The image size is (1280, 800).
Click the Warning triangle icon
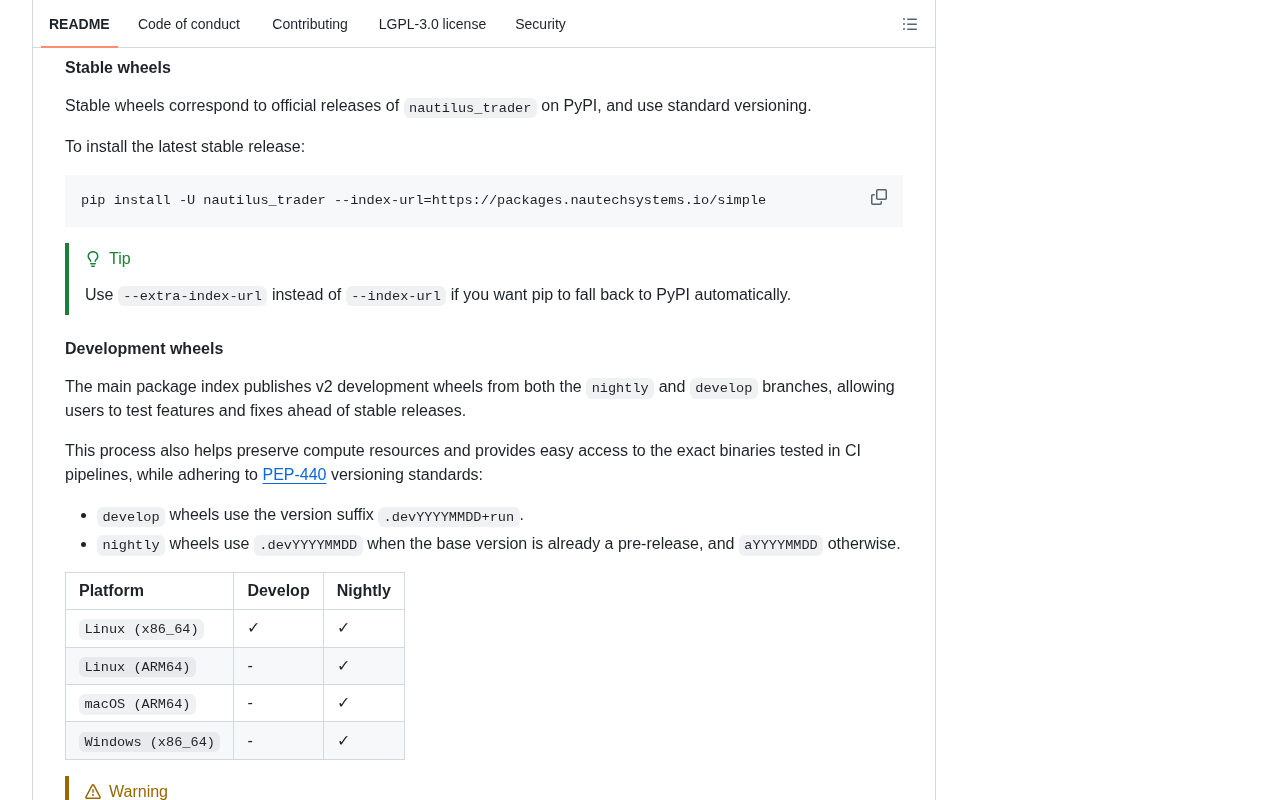click(x=93, y=792)
